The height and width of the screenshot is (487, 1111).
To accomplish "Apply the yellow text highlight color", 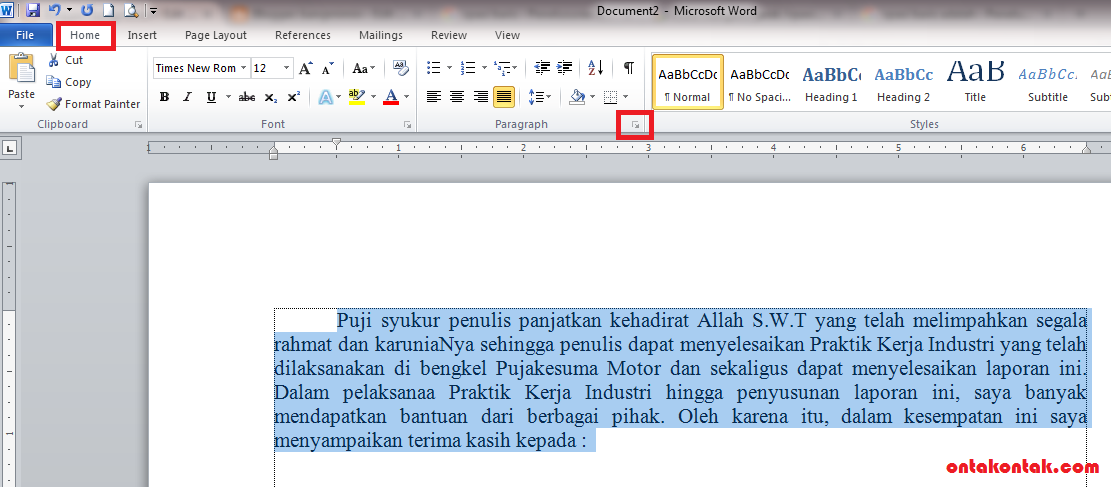I will (356, 97).
